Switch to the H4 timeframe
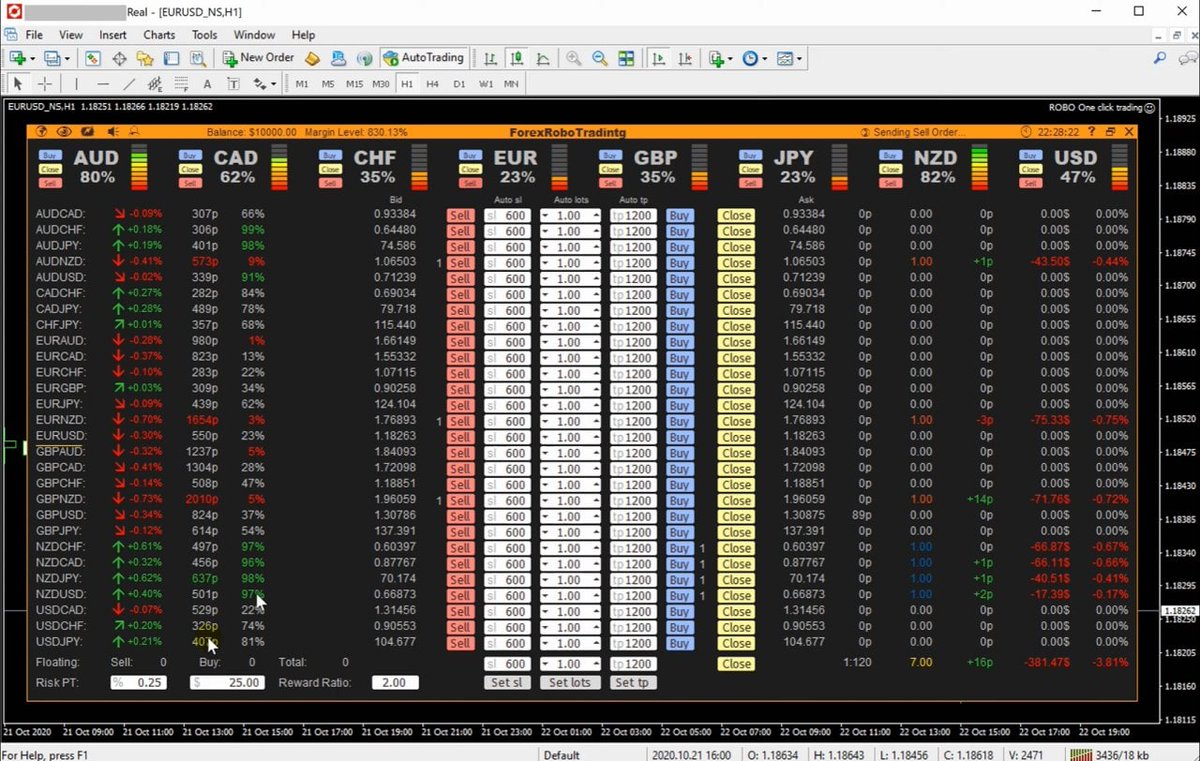The height and width of the screenshot is (761, 1200). click(432, 84)
